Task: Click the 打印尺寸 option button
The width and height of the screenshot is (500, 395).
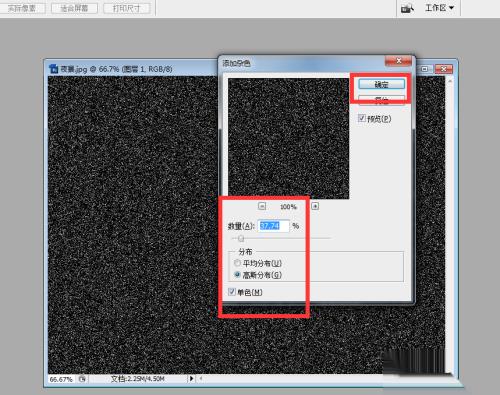Action: [127, 8]
